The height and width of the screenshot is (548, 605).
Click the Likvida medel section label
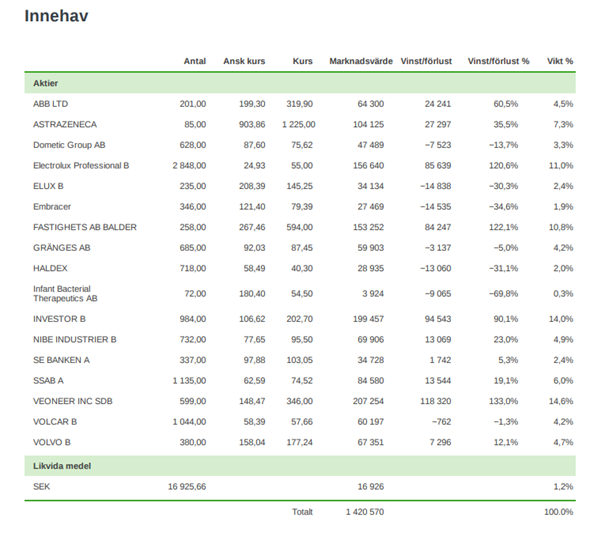click(x=62, y=466)
